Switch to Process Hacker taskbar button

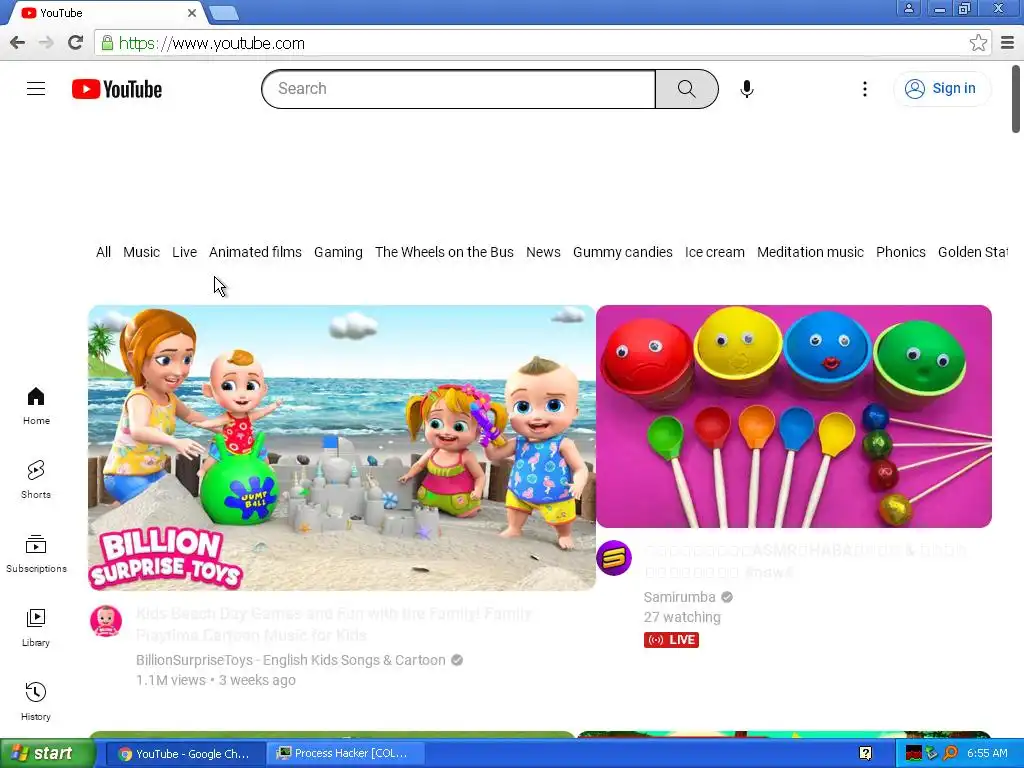(345, 754)
